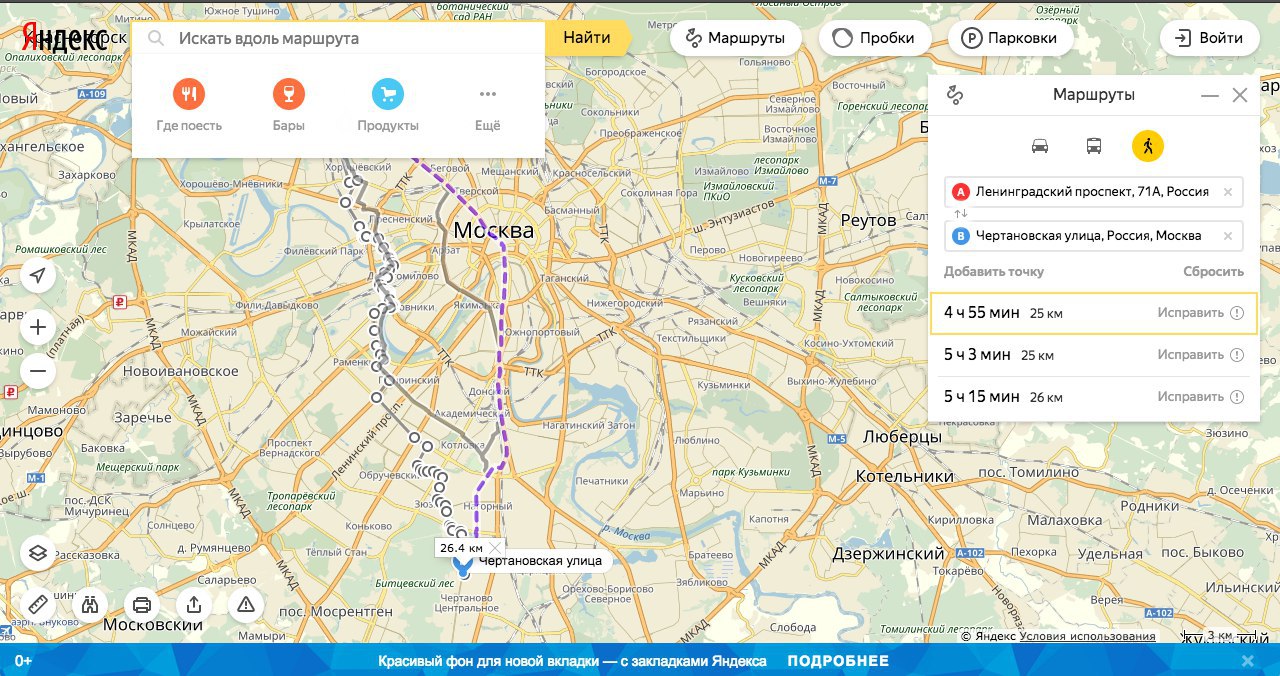Close the bottom Yandex promo banner

pyautogui.click(x=1247, y=661)
